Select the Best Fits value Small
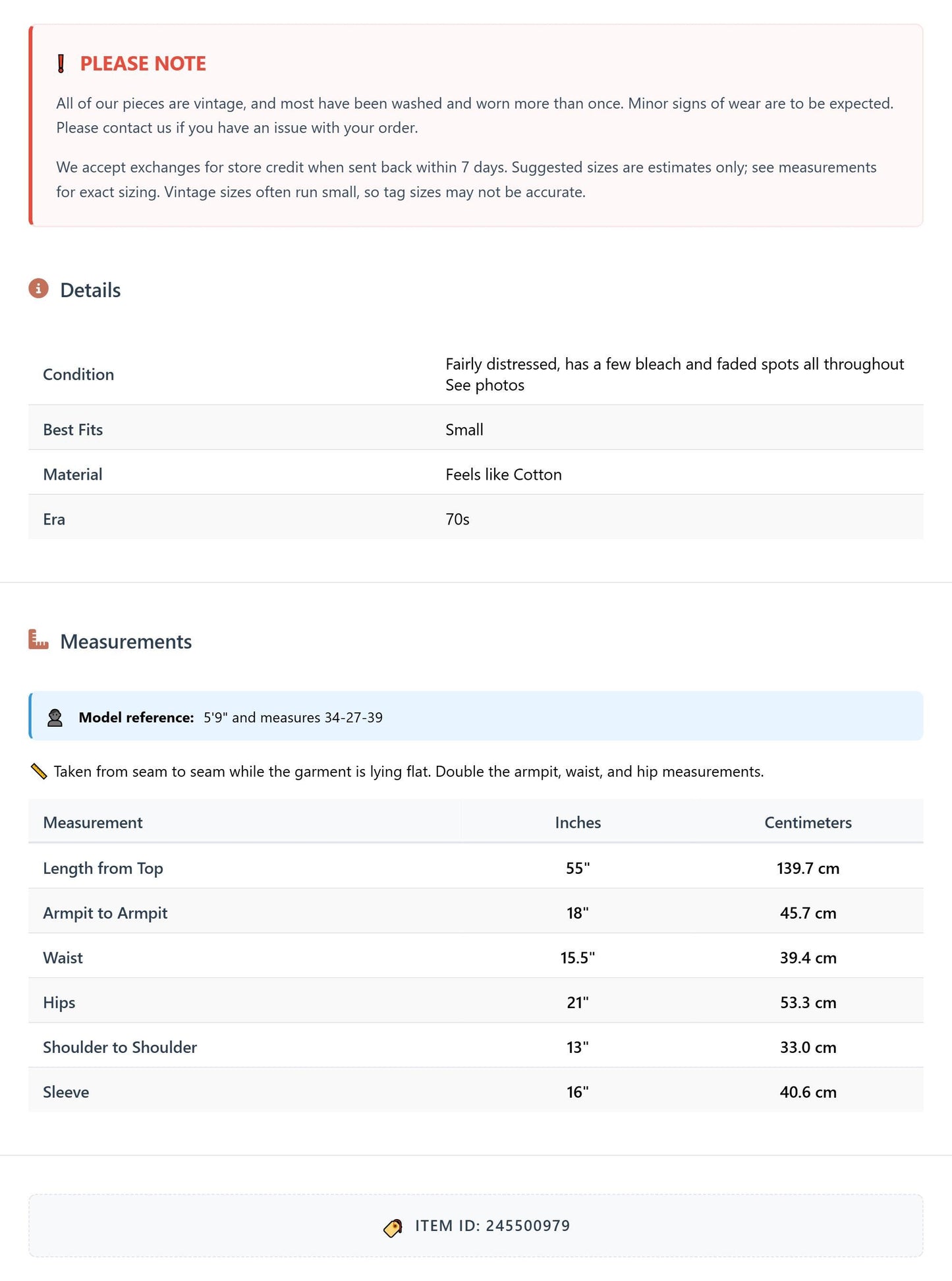 pos(464,430)
